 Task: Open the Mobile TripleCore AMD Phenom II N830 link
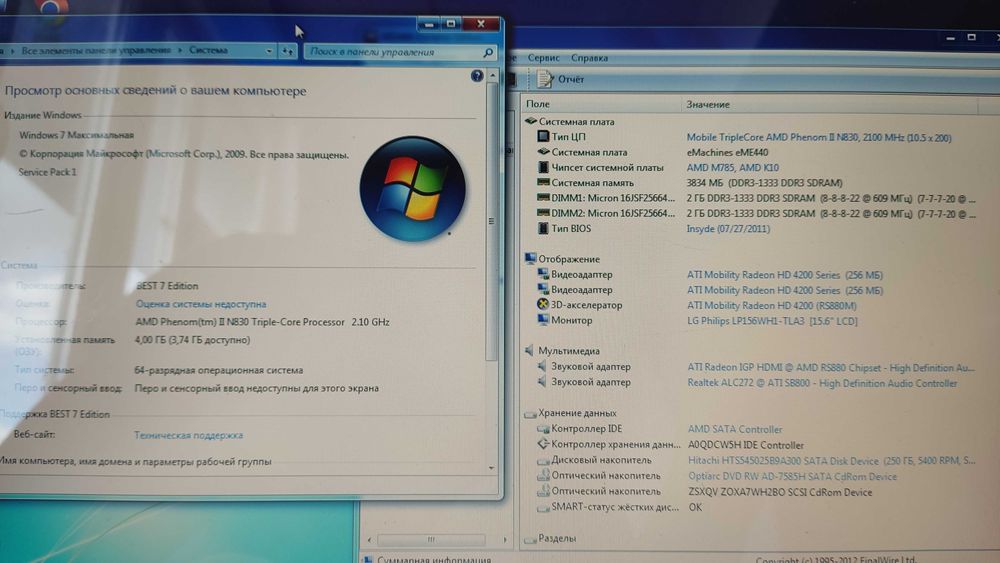tap(819, 138)
